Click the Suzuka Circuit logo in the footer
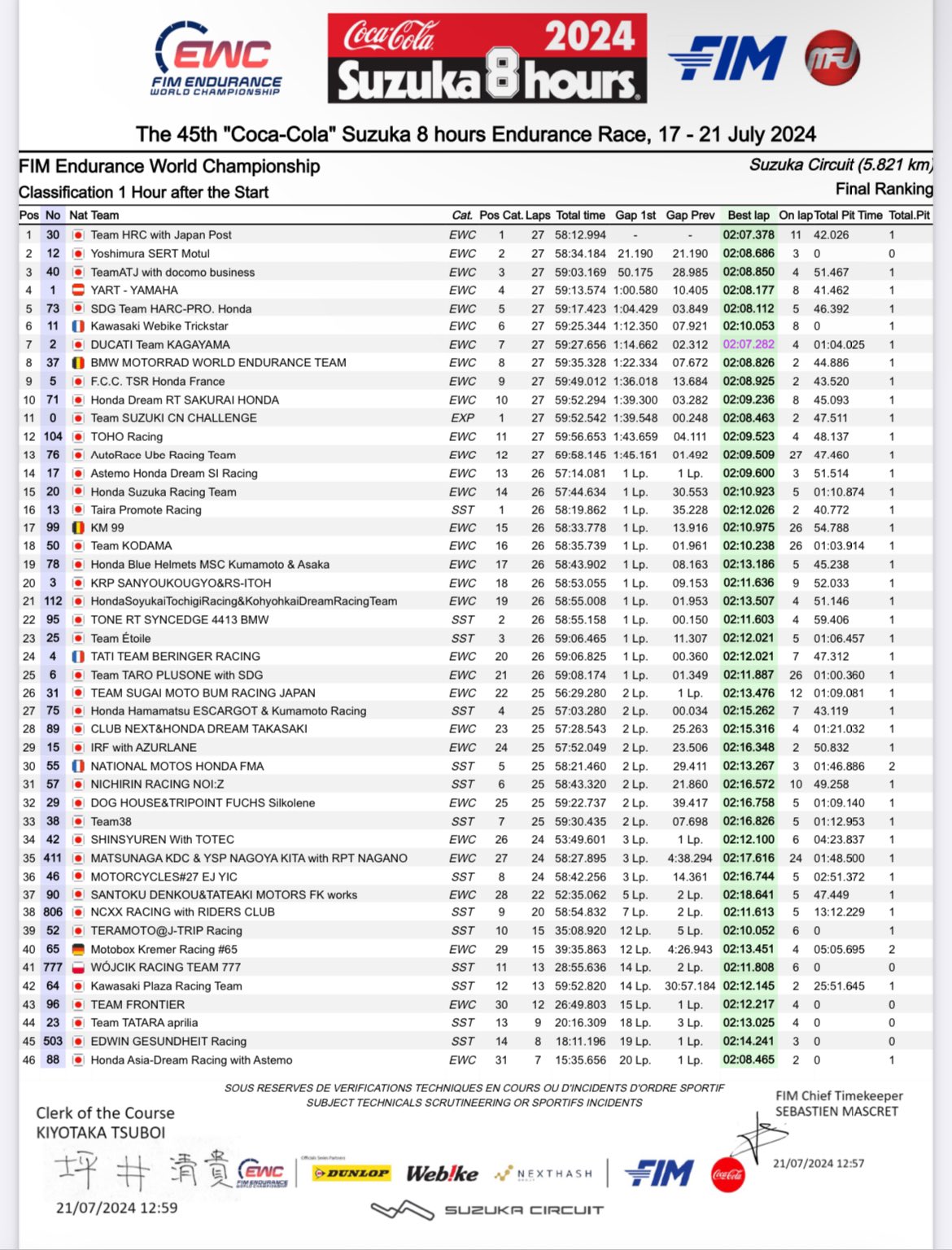 pos(487,1210)
